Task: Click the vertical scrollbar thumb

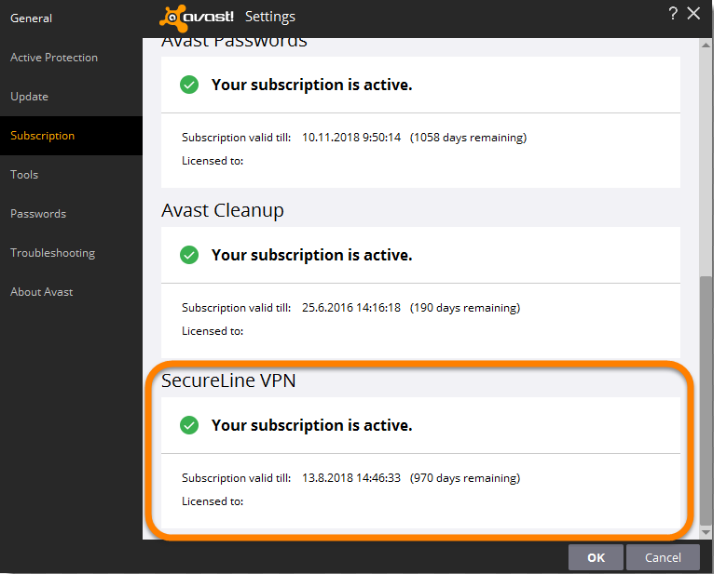Action: pos(705,401)
